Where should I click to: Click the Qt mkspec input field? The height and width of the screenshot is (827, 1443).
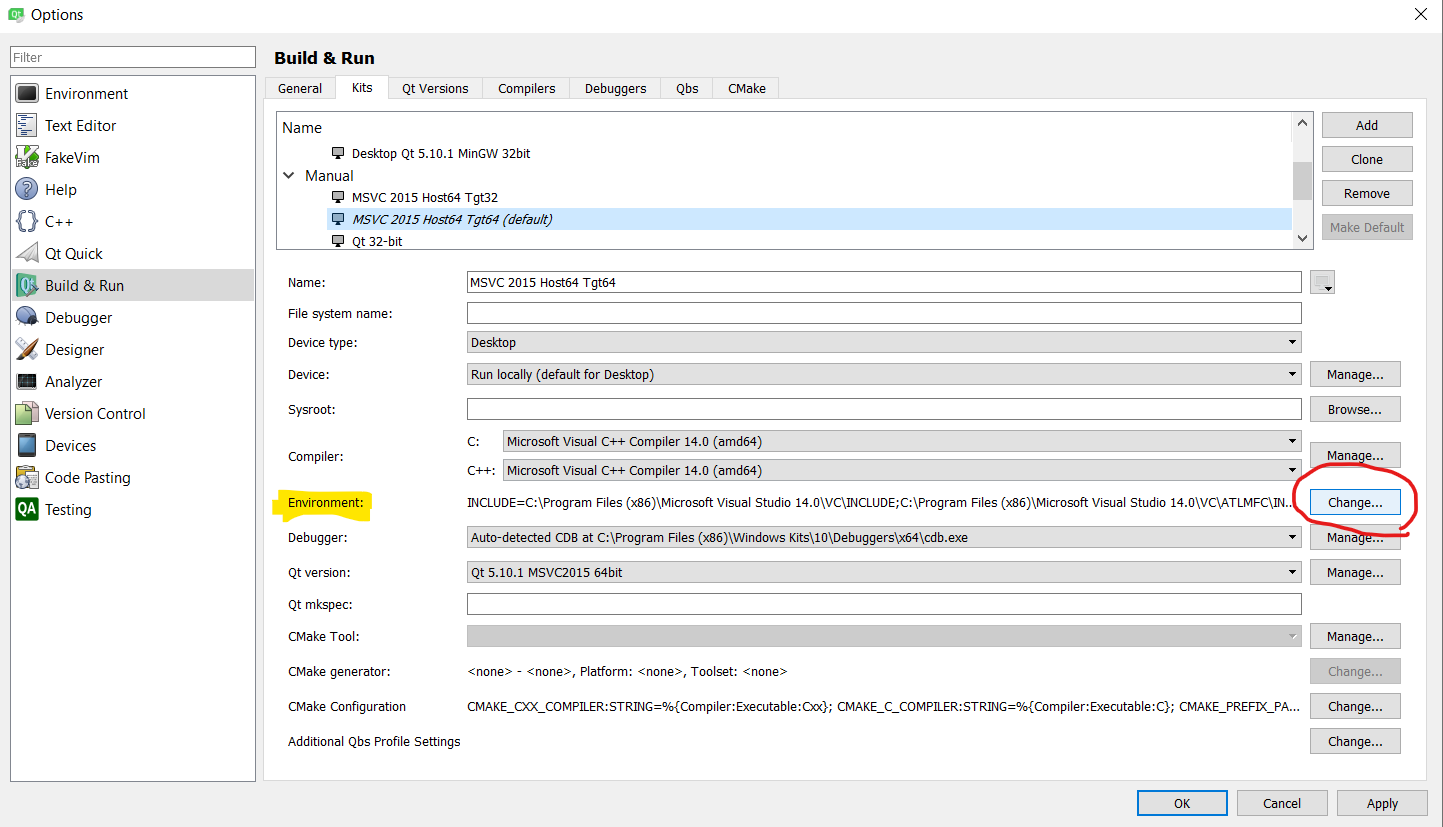point(884,604)
